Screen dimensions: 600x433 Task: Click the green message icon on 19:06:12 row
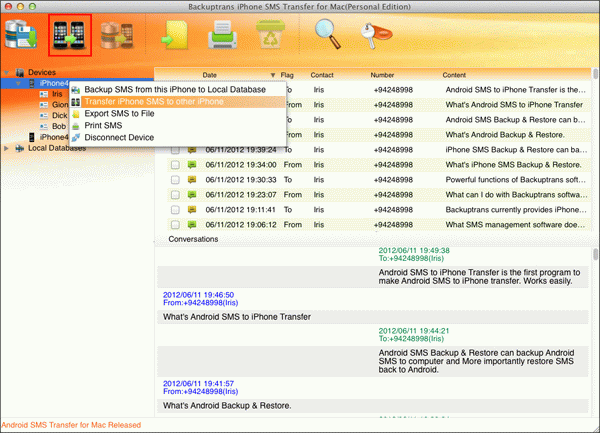pyautogui.click(x=192, y=225)
